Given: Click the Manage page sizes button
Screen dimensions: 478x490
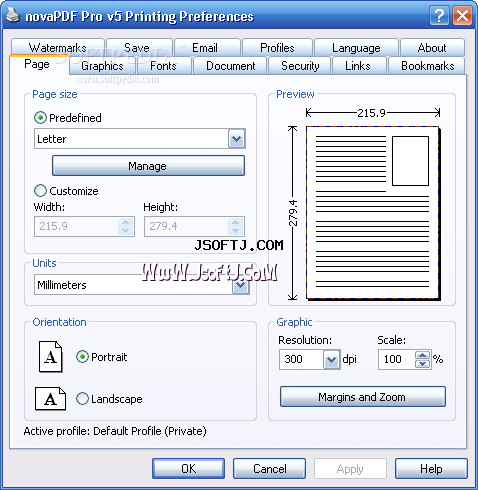Looking at the screenshot, I should (x=148, y=166).
